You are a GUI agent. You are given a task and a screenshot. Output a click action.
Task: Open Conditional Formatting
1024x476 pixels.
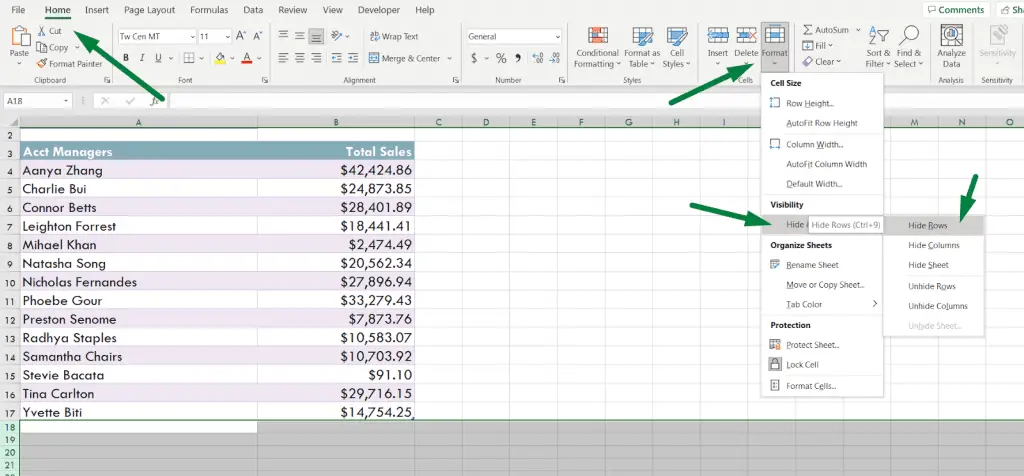597,48
